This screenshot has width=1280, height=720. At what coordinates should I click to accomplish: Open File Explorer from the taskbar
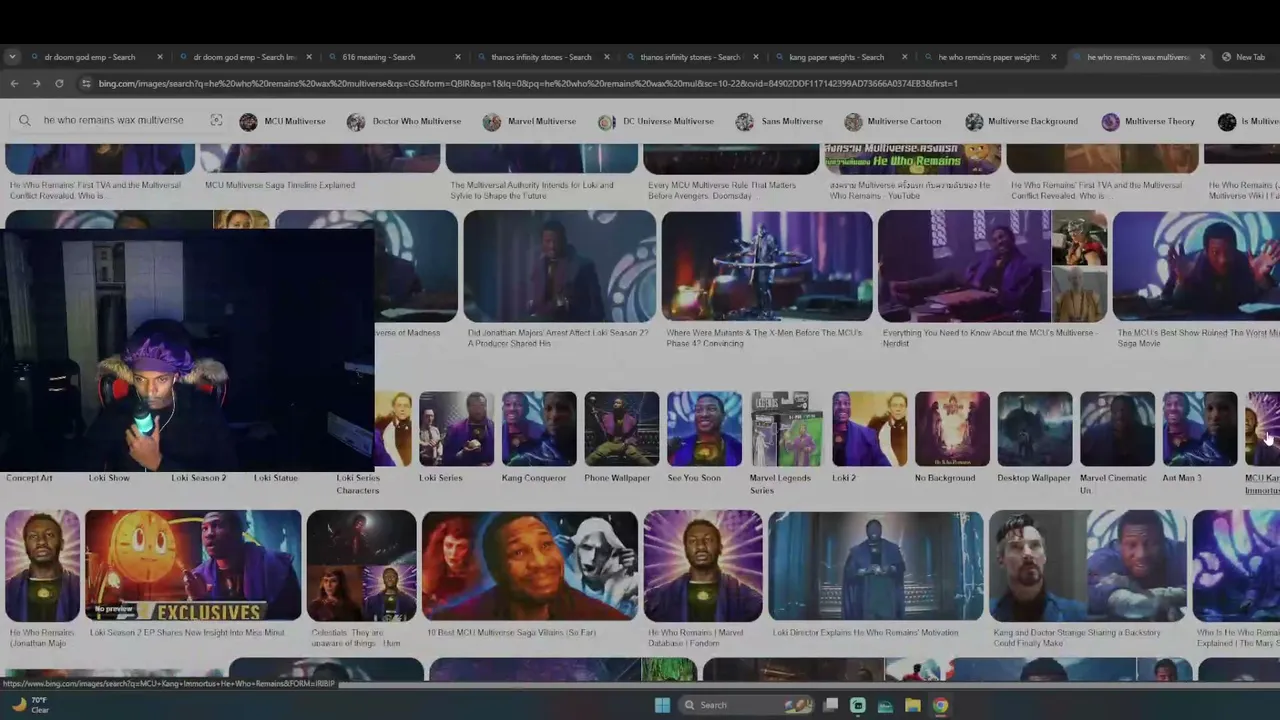pyautogui.click(x=912, y=705)
